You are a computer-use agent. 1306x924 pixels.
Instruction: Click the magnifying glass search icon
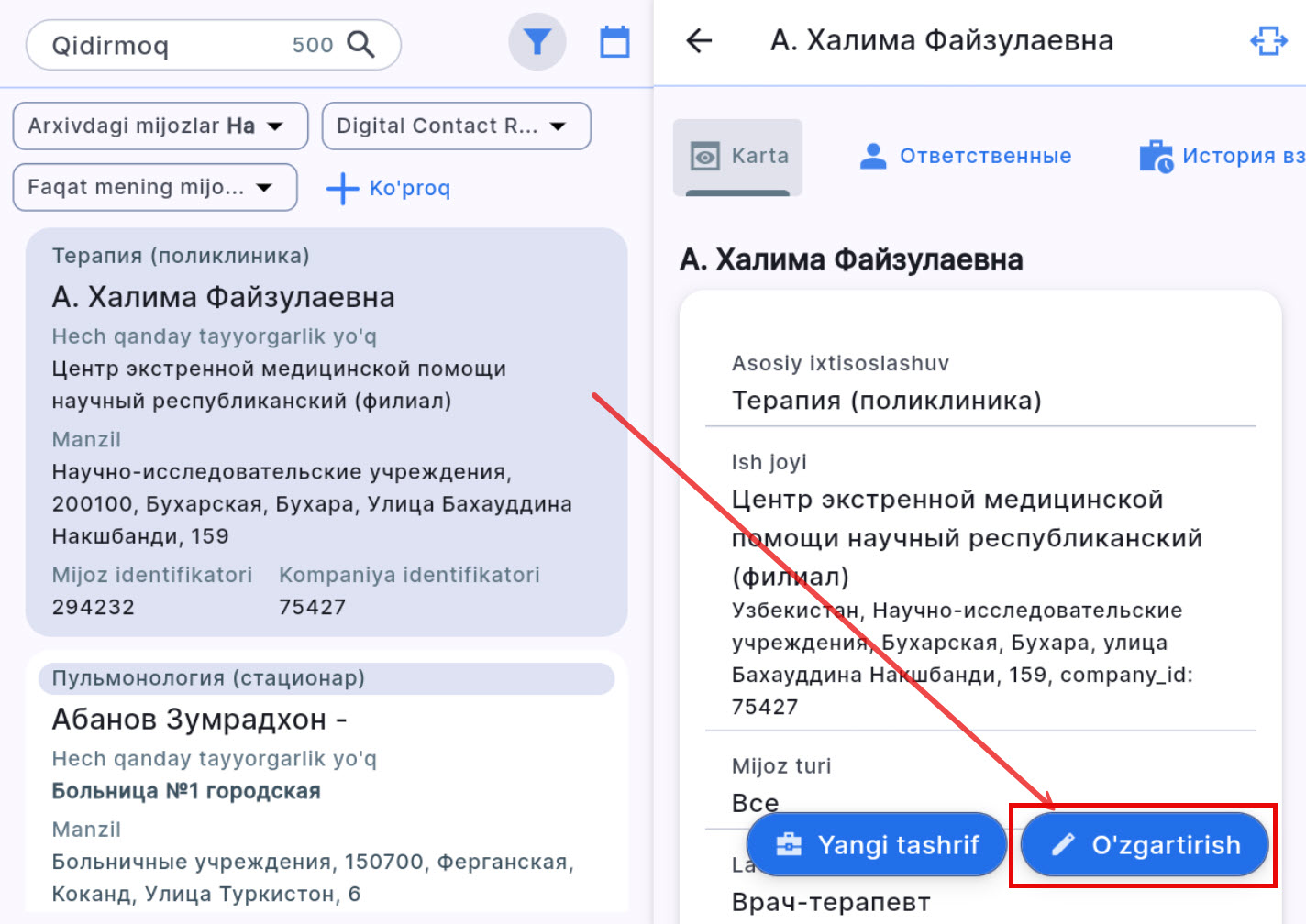[x=360, y=45]
